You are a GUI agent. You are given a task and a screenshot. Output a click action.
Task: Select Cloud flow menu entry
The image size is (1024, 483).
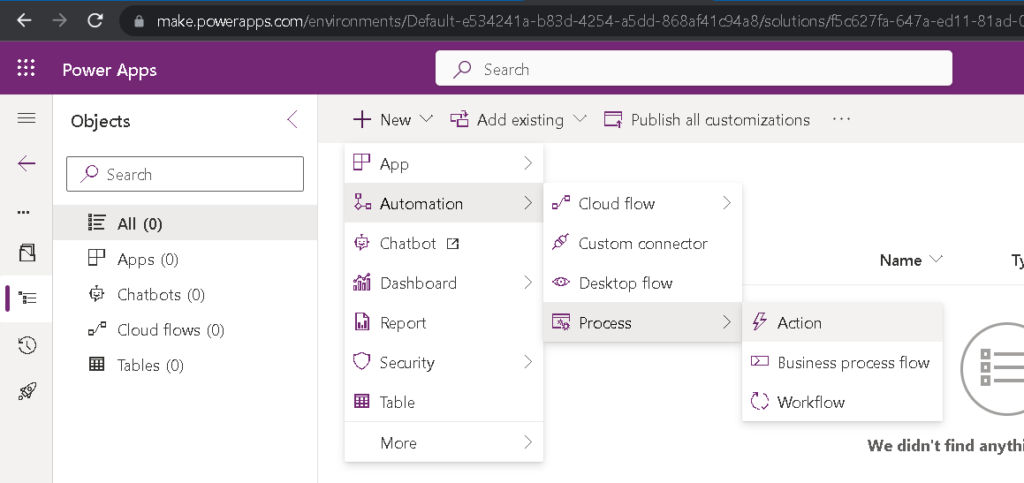pos(643,203)
